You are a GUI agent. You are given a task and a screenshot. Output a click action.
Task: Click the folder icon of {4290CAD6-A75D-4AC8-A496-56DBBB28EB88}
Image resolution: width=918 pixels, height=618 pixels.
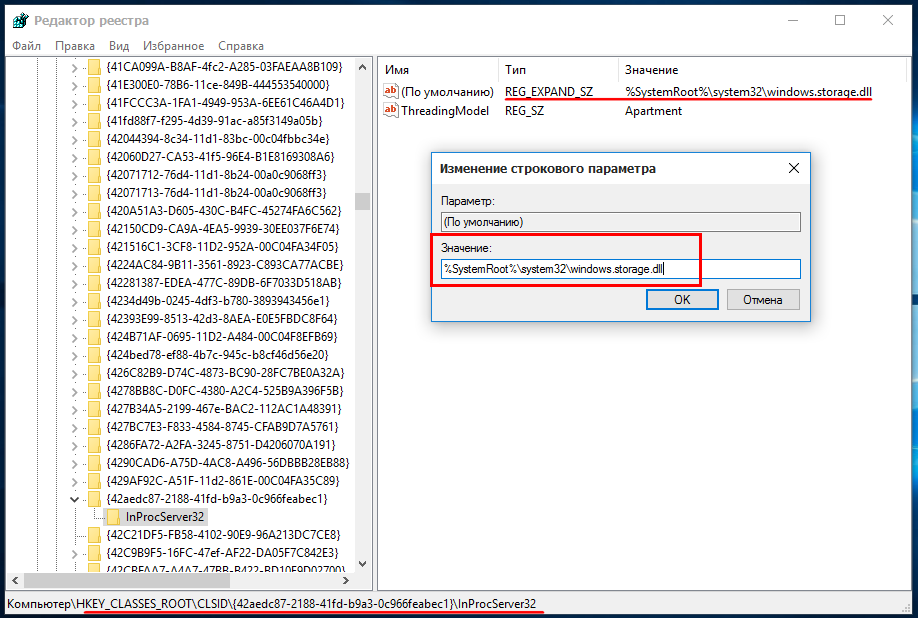[94, 463]
